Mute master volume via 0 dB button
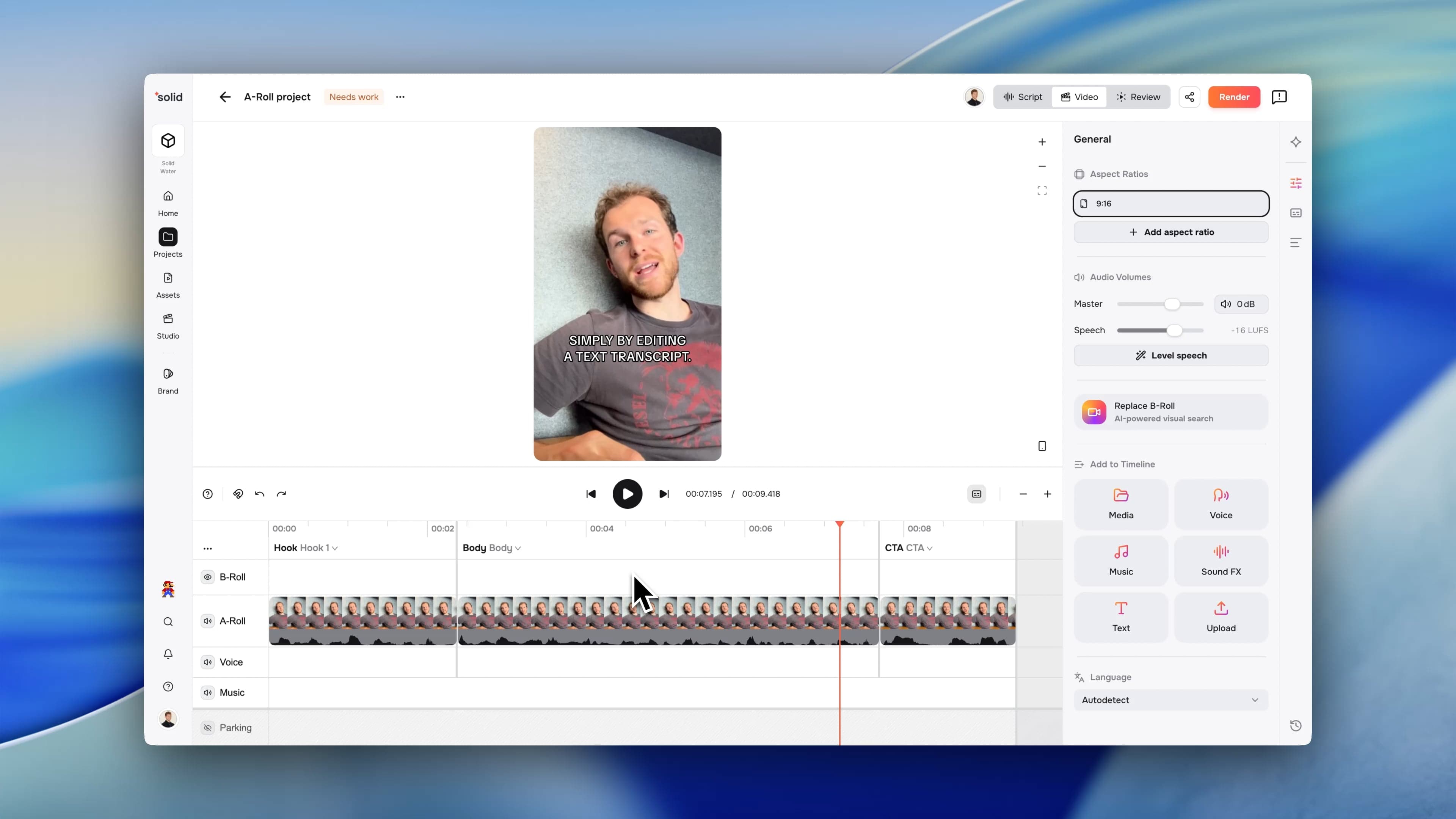 tap(1241, 304)
